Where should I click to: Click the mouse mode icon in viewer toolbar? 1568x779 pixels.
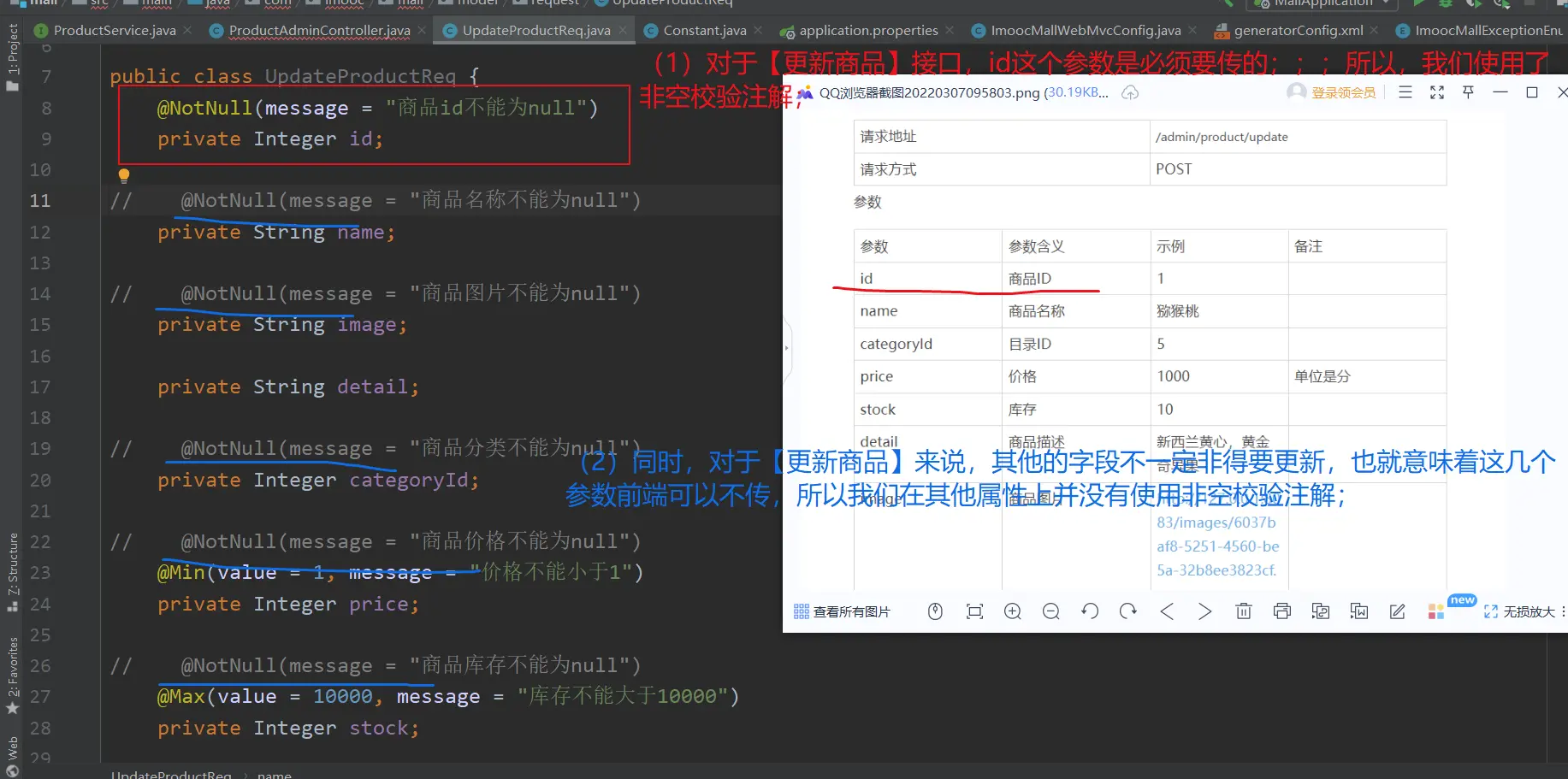pos(935,611)
